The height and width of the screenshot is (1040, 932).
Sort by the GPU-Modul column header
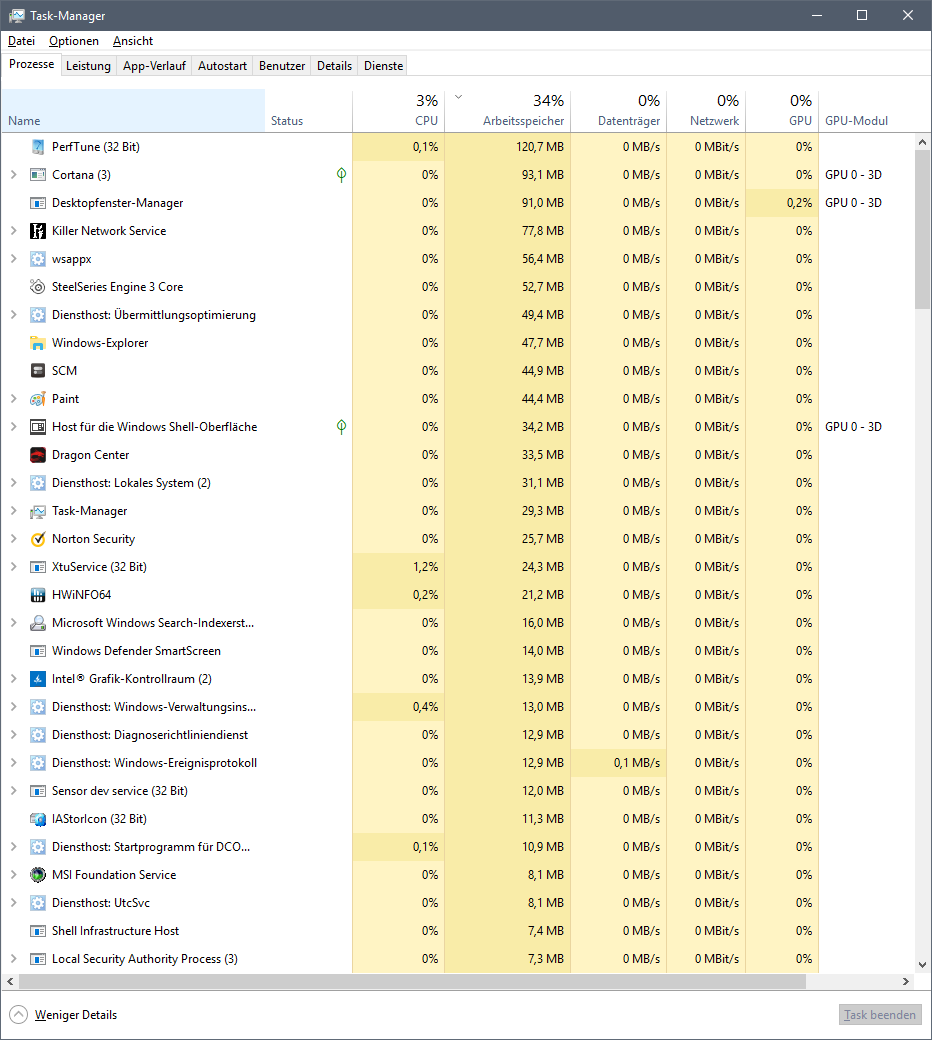coord(868,111)
